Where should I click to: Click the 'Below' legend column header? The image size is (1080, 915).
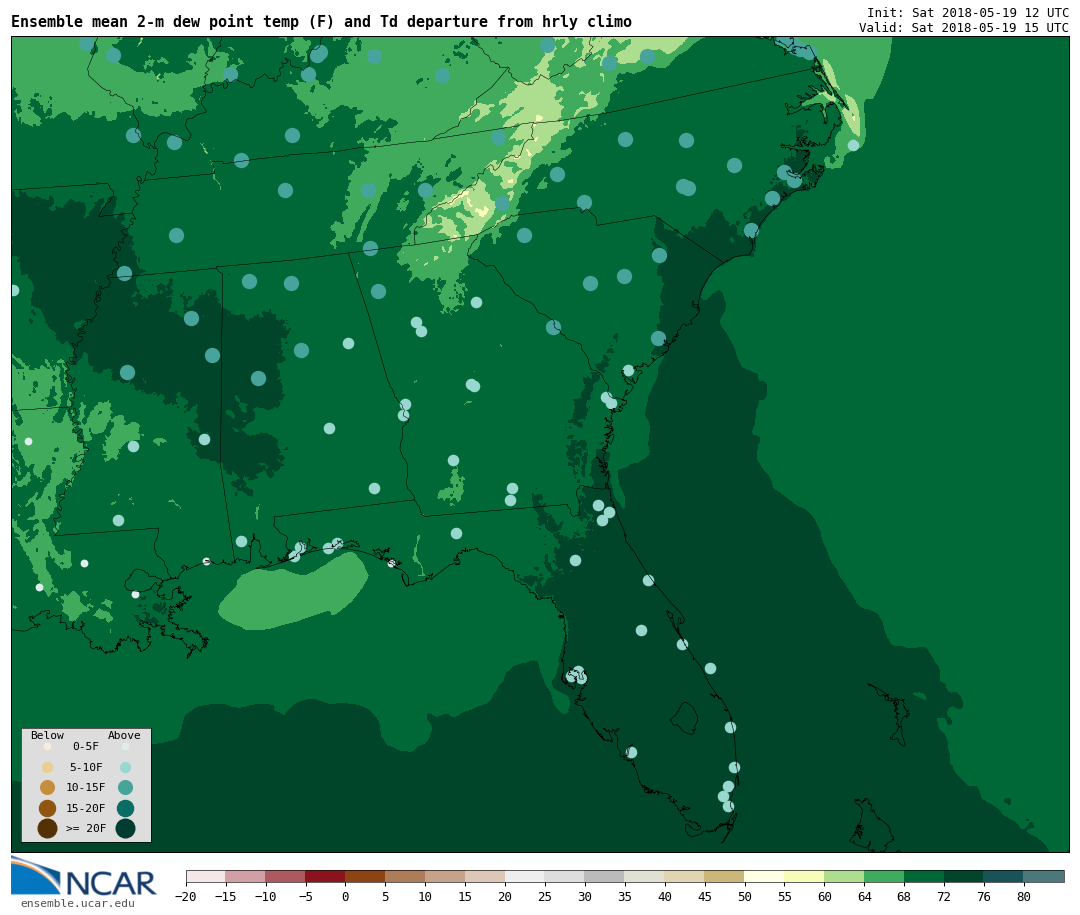(48, 735)
